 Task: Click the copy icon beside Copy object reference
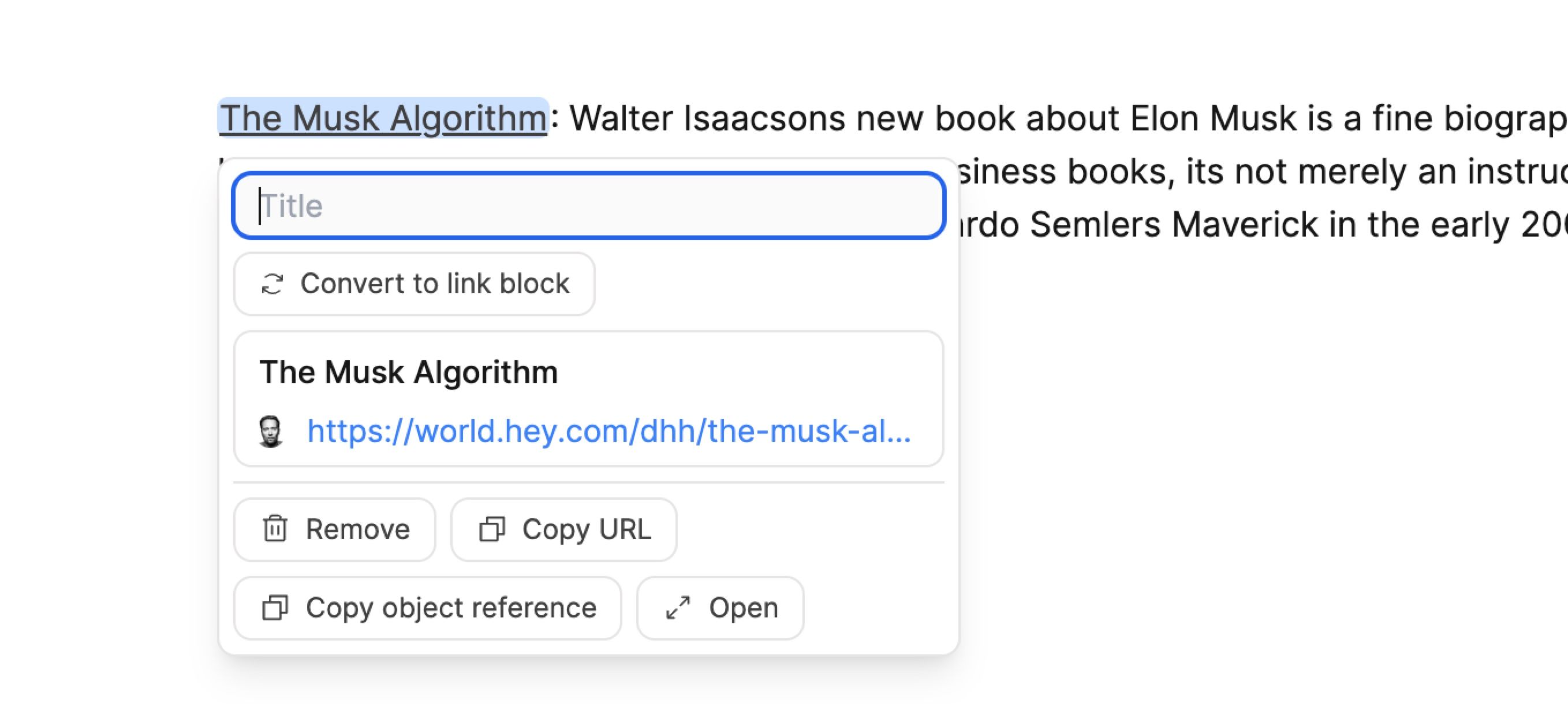click(276, 607)
